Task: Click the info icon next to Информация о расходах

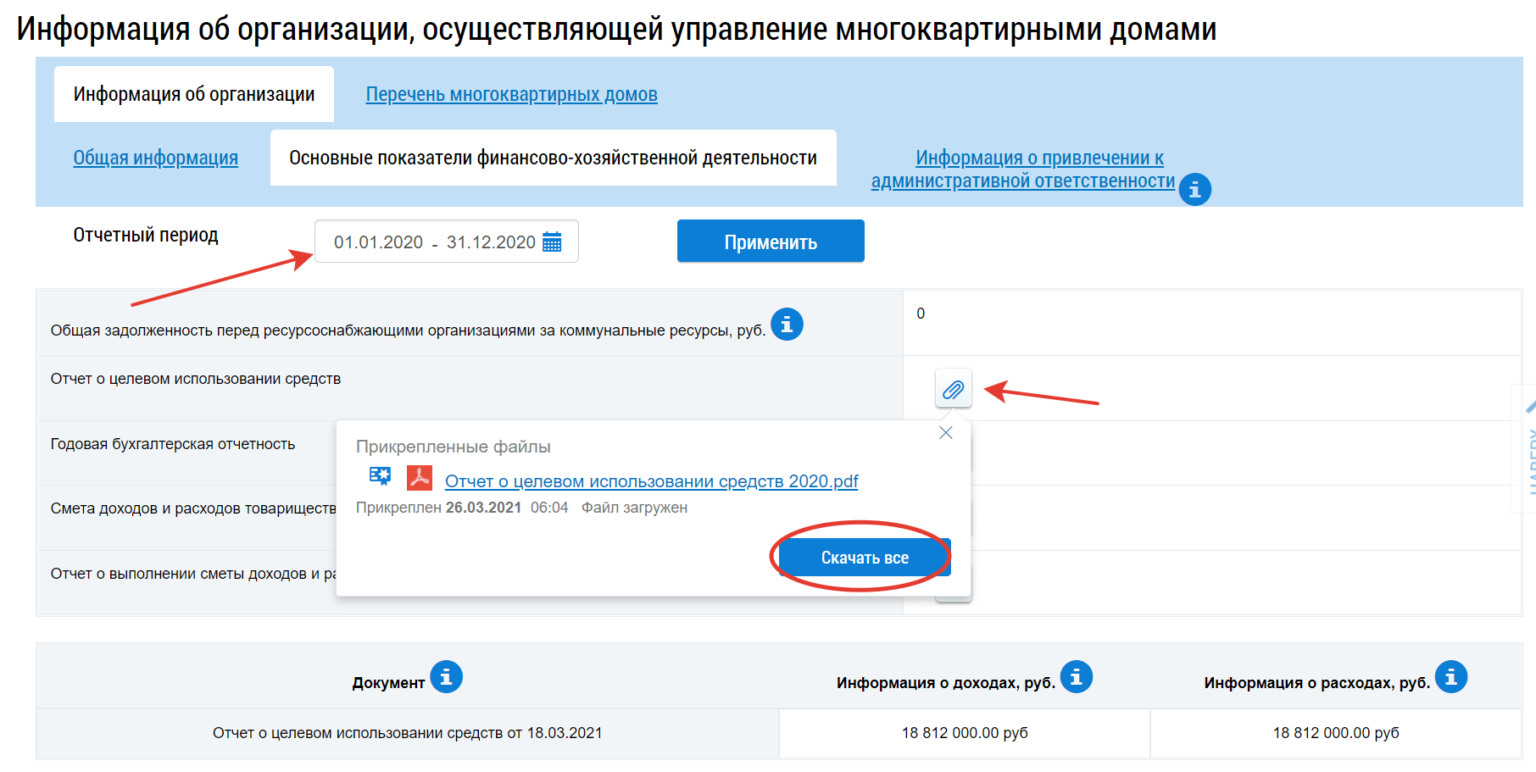Action: (1450, 676)
